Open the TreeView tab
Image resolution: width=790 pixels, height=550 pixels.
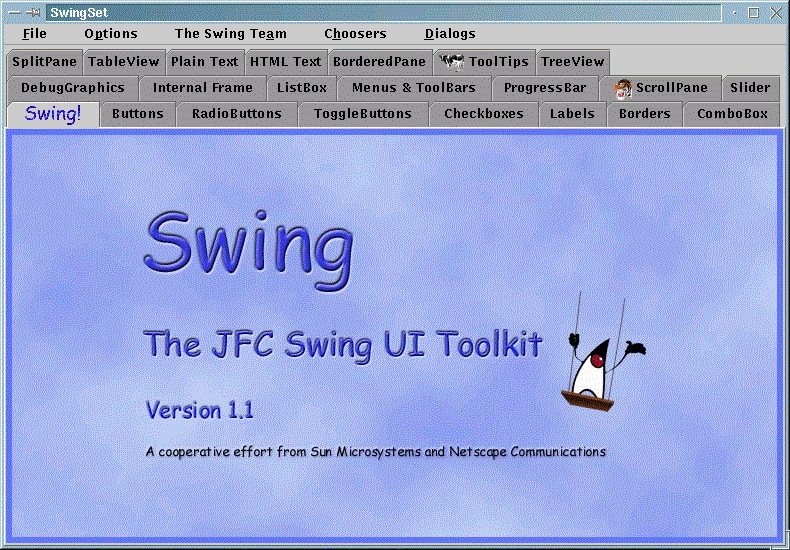tap(572, 62)
